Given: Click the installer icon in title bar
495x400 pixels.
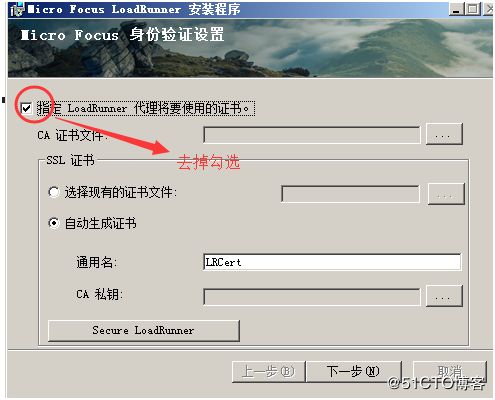Looking at the screenshot, I should point(17,9).
